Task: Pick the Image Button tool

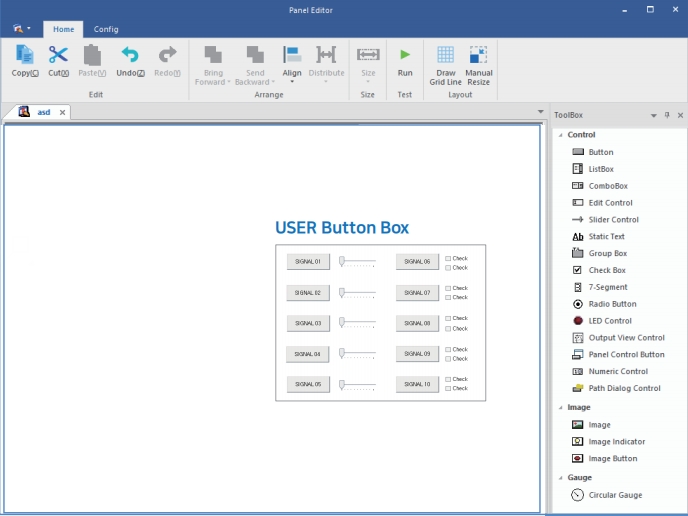Action: click(x=605, y=459)
